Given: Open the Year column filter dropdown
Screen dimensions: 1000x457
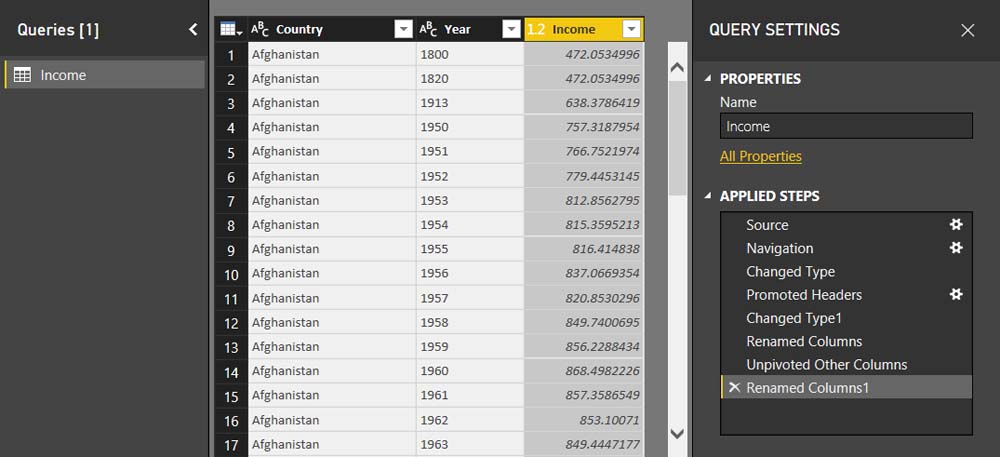Looking at the screenshot, I should [x=511, y=29].
